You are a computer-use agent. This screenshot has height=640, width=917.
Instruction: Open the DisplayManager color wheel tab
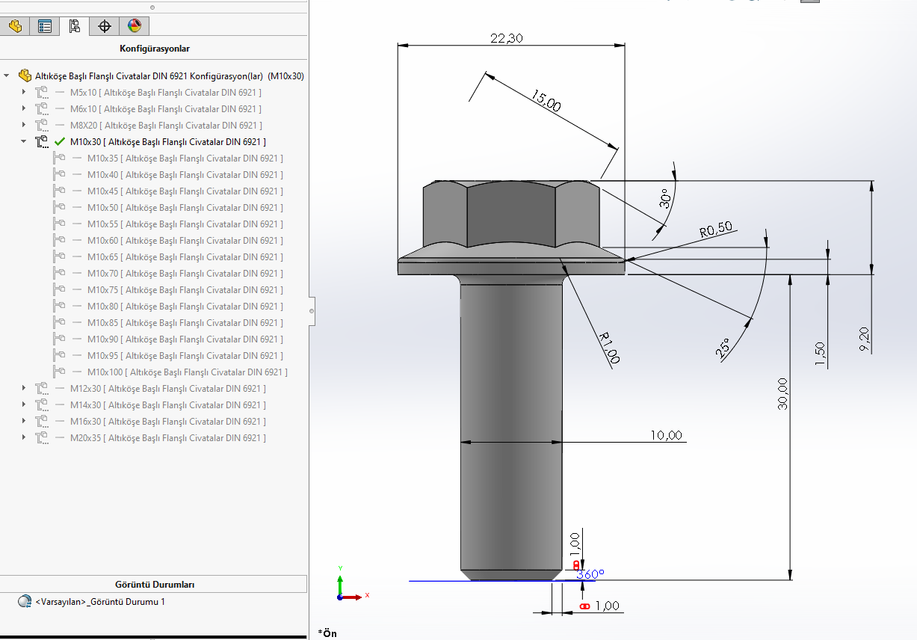pyautogui.click(x=136, y=26)
